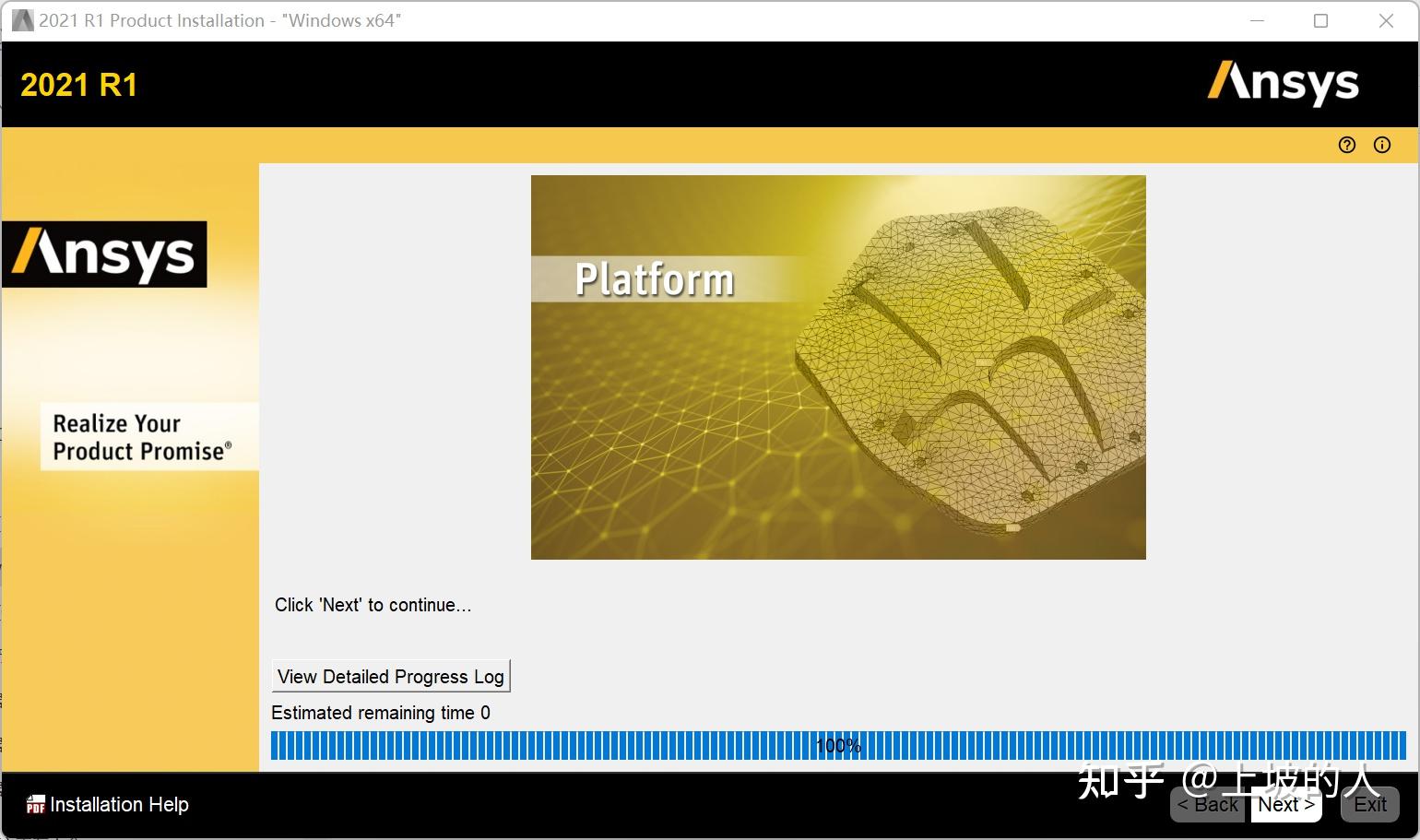Select the Ansys logo in the left sidebar
The image size is (1420, 840).
pyautogui.click(x=106, y=255)
